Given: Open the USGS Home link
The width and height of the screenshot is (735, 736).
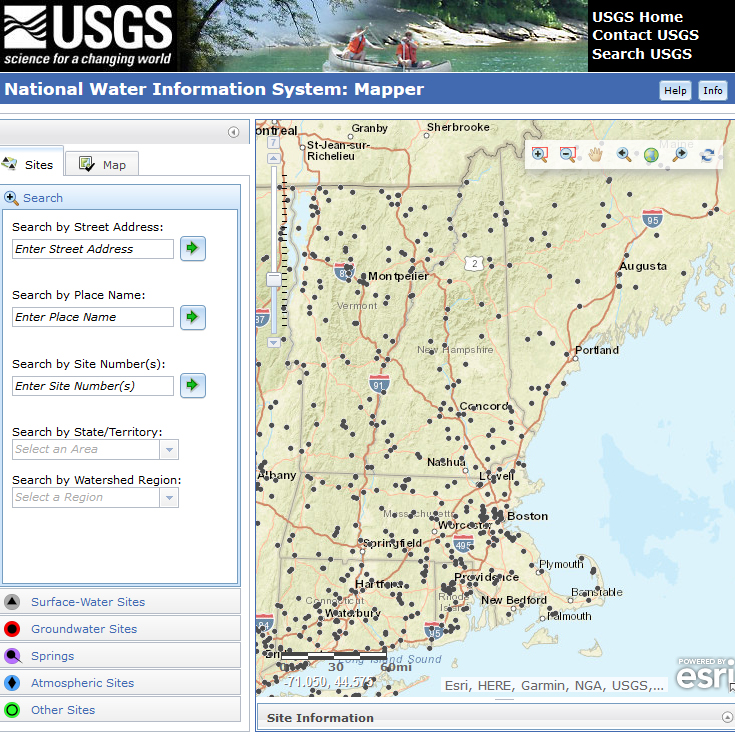Looking at the screenshot, I should [637, 17].
